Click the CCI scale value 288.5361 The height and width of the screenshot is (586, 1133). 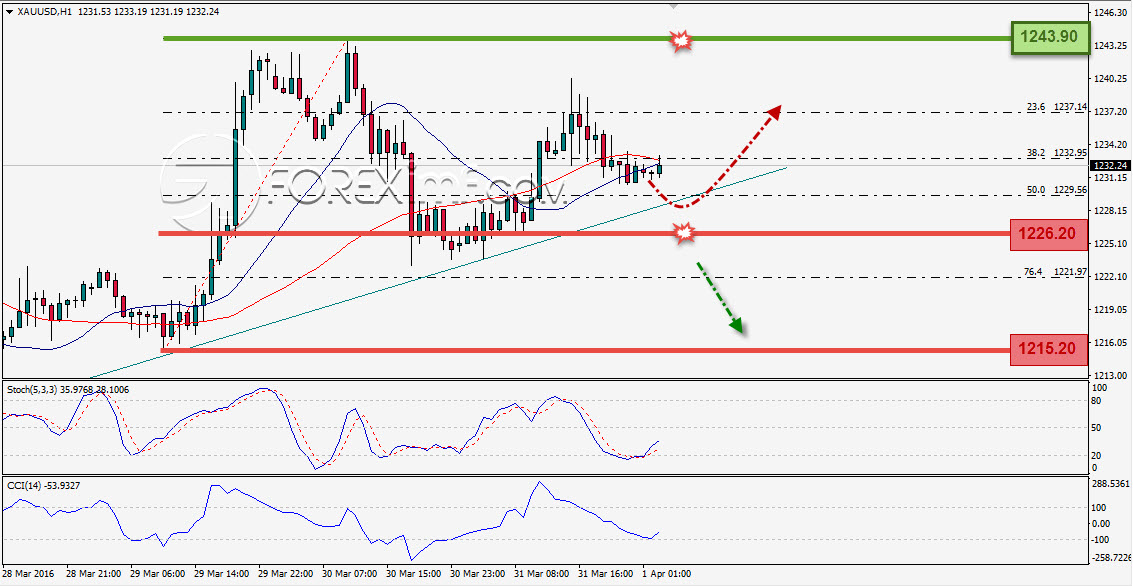click(x=1111, y=482)
